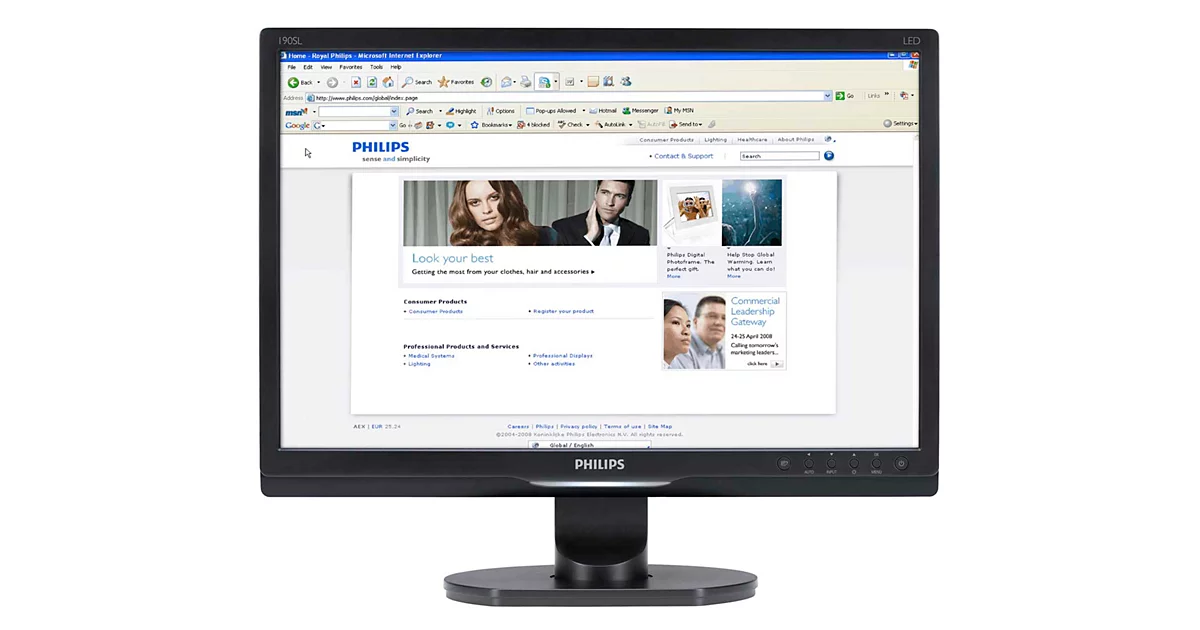This screenshot has width=1200, height=630.
Task: Open Hotmail from the MSN toolbar
Action: [x=603, y=111]
